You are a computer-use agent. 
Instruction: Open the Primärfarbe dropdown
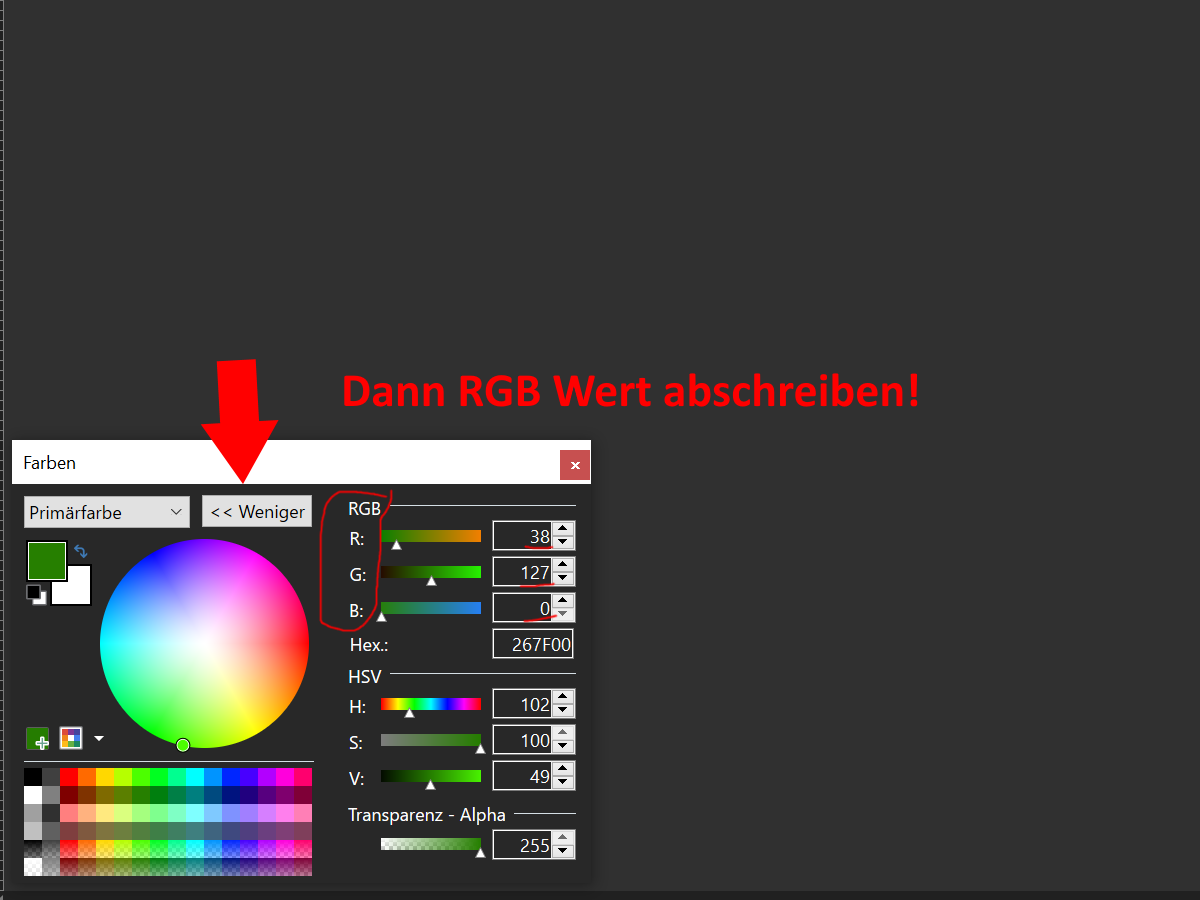[106, 512]
